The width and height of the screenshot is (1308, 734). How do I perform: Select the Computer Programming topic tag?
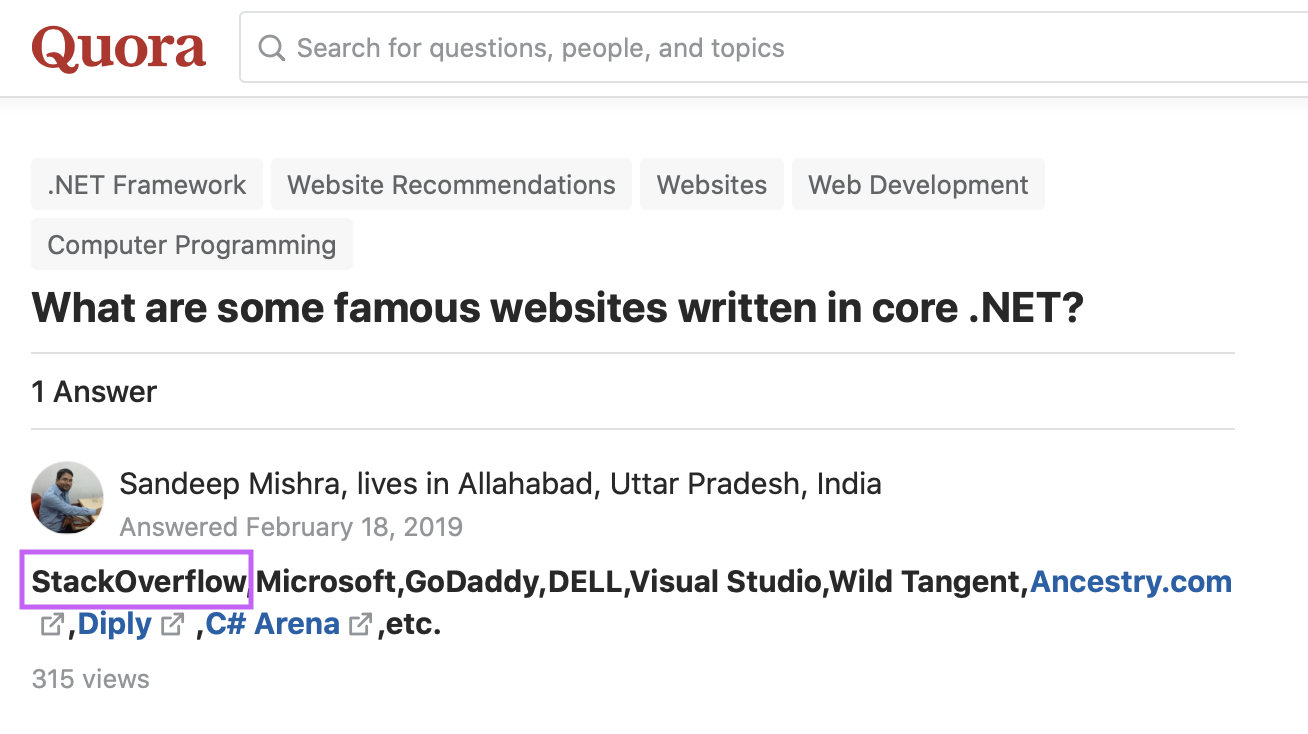(x=191, y=244)
